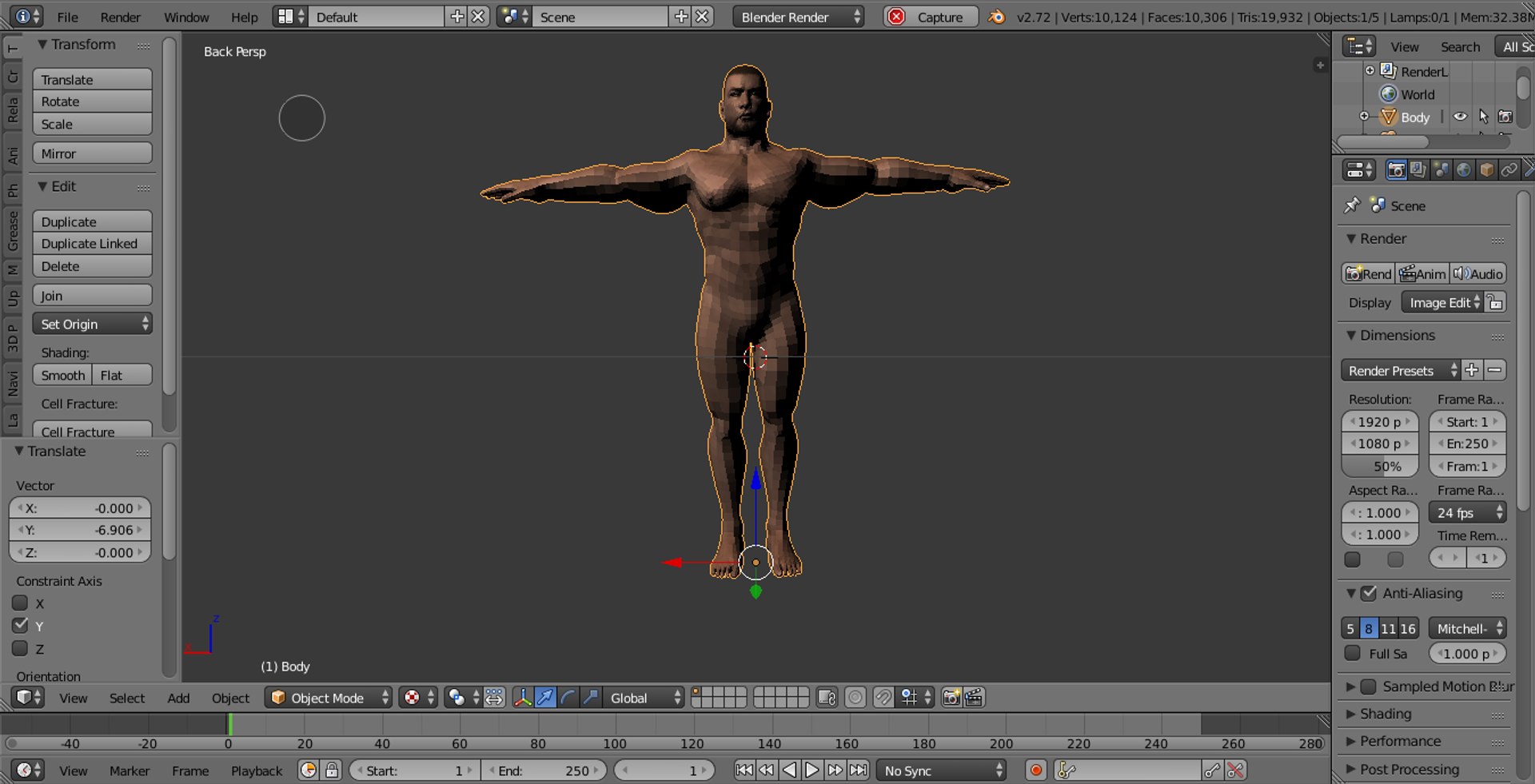Enable the Full Sample checkbox
This screenshot has height=784, width=1535.
(1353, 654)
